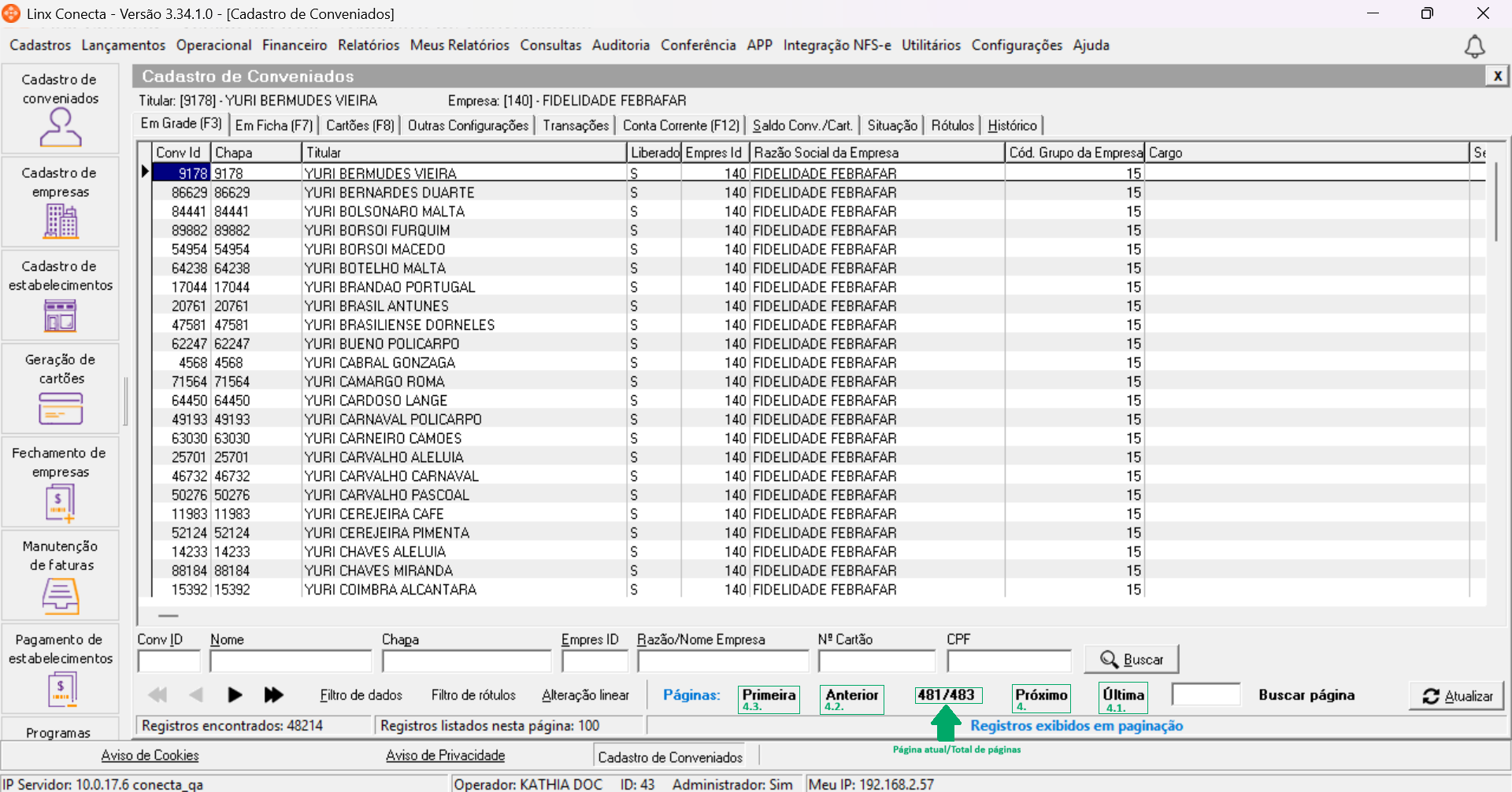The image size is (1512, 792).
Task: Switch to Saldo Conv./Cart. tab
Action: (802, 125)
